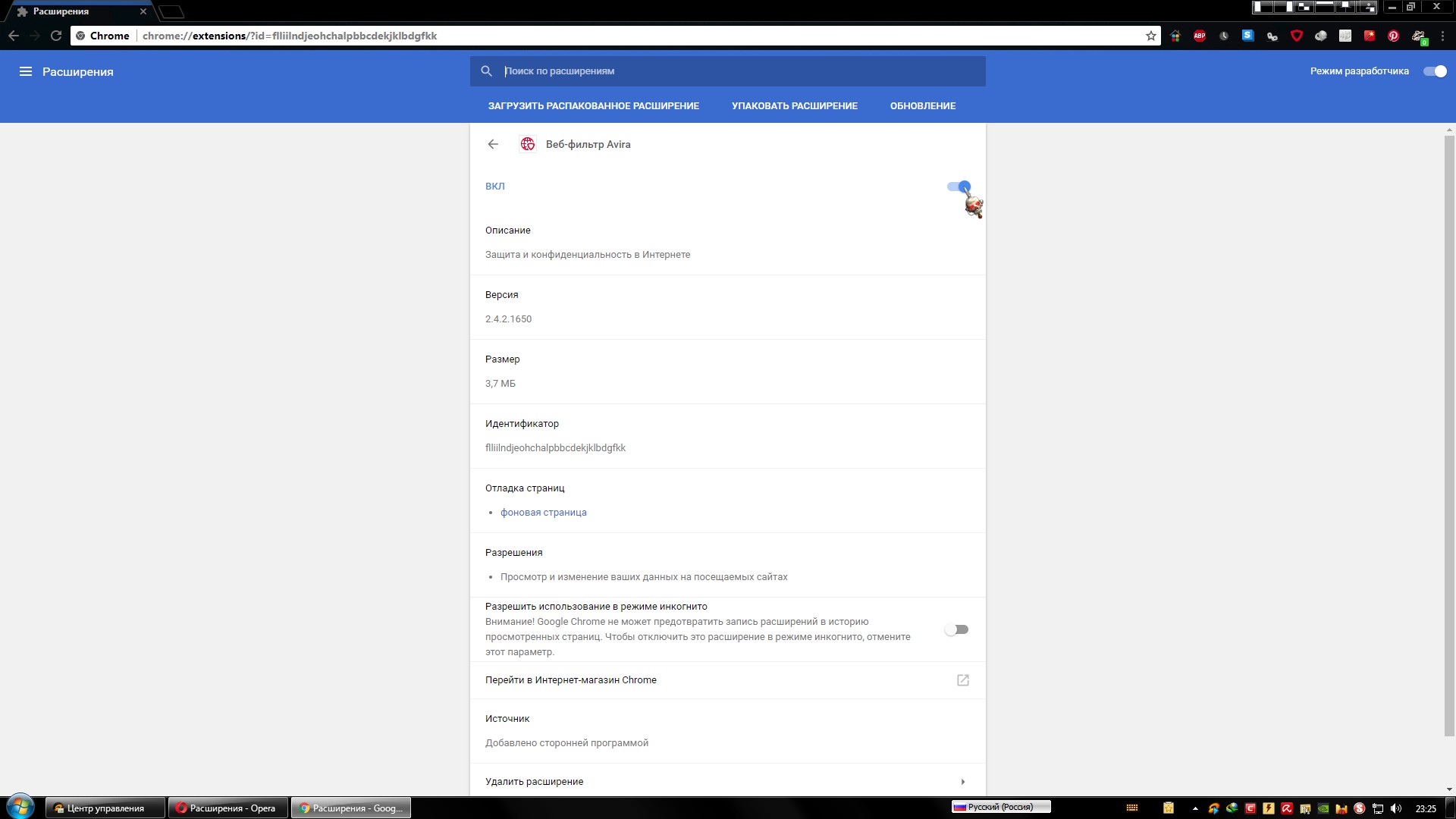This screenshot has height=819, width=1456.
Task: Open the Русский (Россия) language selector
Action: [x=1001, y=807]
